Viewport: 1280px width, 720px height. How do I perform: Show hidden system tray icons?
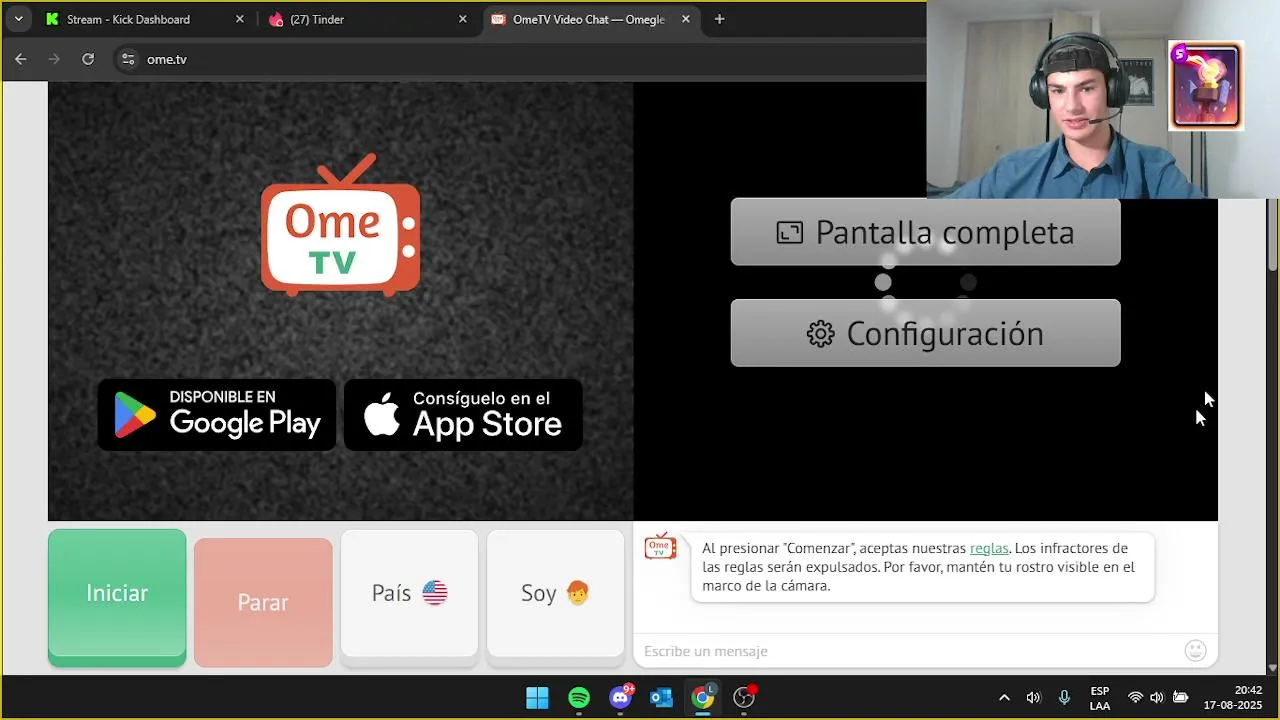click(x=1004, y=698)
